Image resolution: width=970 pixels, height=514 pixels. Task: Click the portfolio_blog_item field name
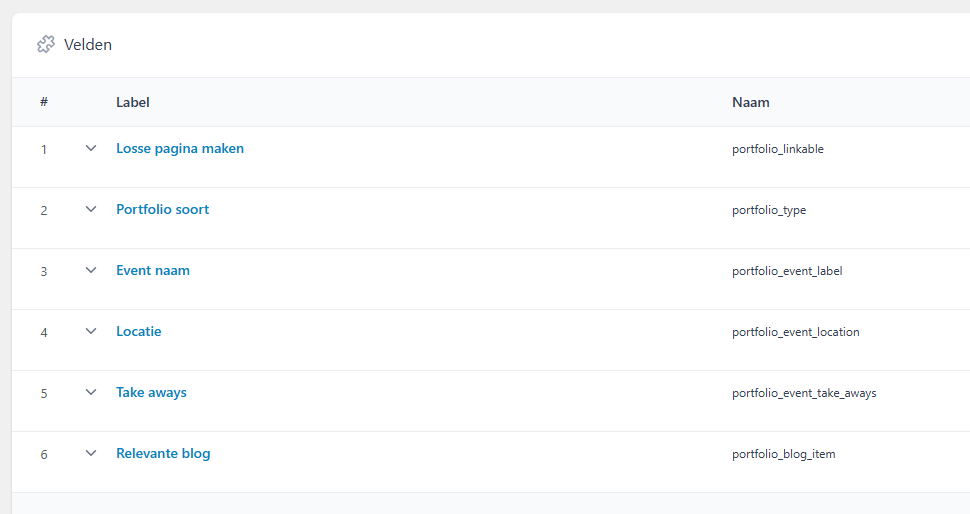[x=783, y=454]
